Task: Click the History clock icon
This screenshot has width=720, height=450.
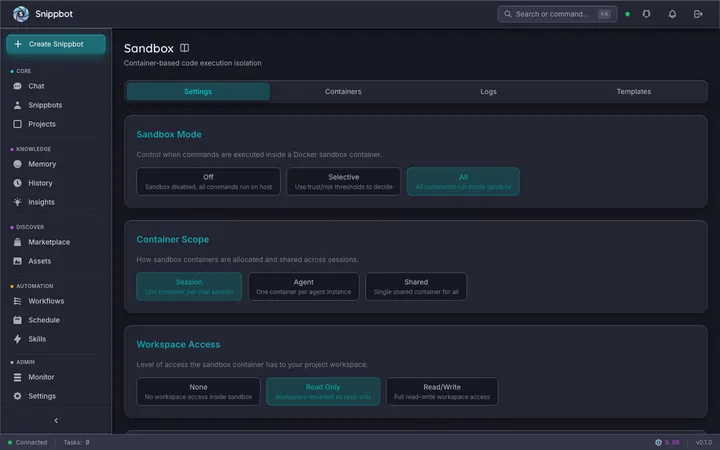Action: point(17,183)
